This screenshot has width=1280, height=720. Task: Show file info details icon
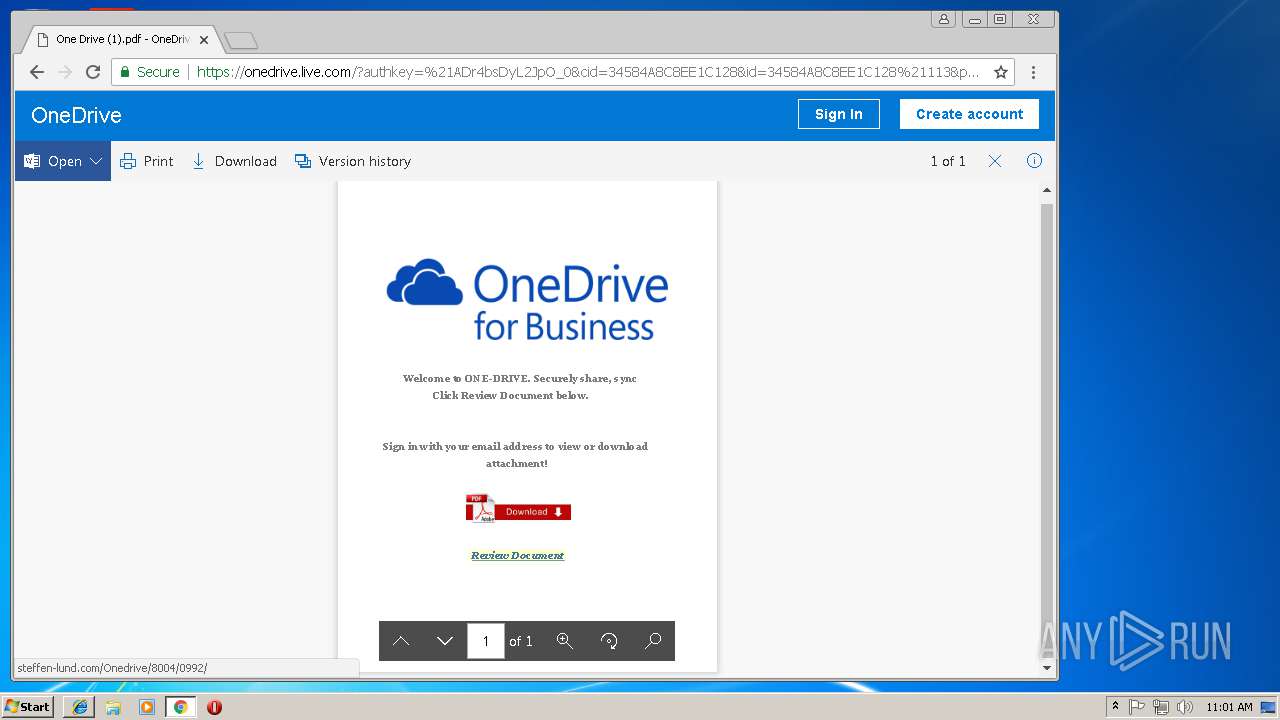point(1035,161)
